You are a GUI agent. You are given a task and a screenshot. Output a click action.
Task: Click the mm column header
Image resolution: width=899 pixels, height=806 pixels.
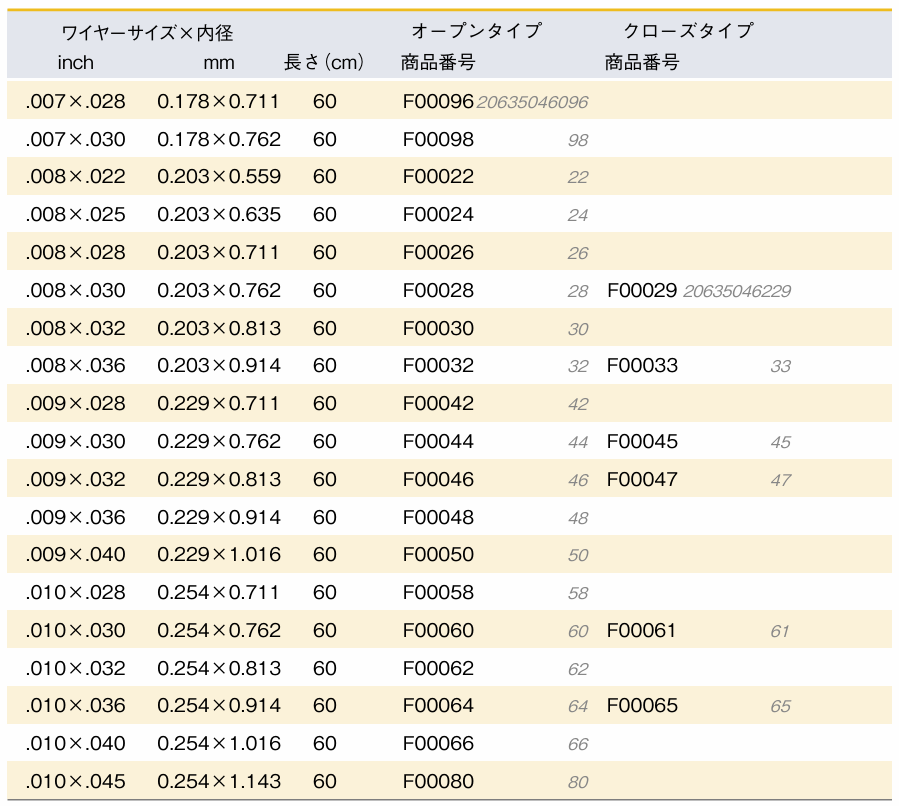click(x=219, y=62)
